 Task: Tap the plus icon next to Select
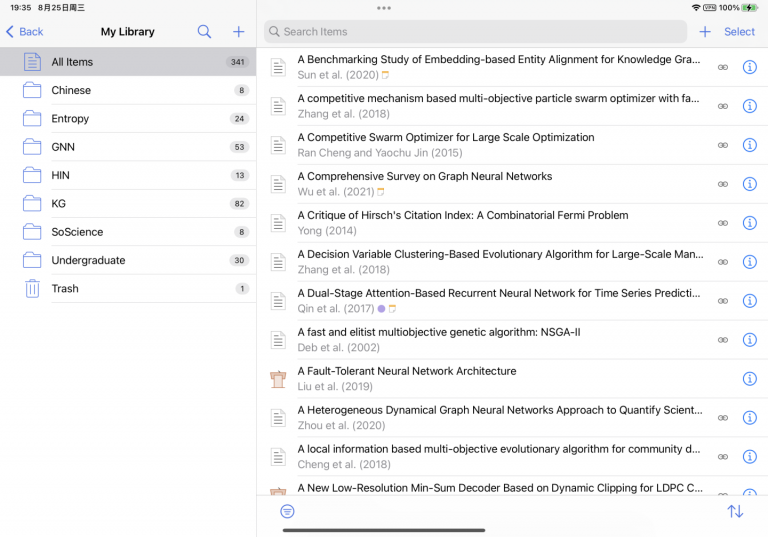[705, 32]
